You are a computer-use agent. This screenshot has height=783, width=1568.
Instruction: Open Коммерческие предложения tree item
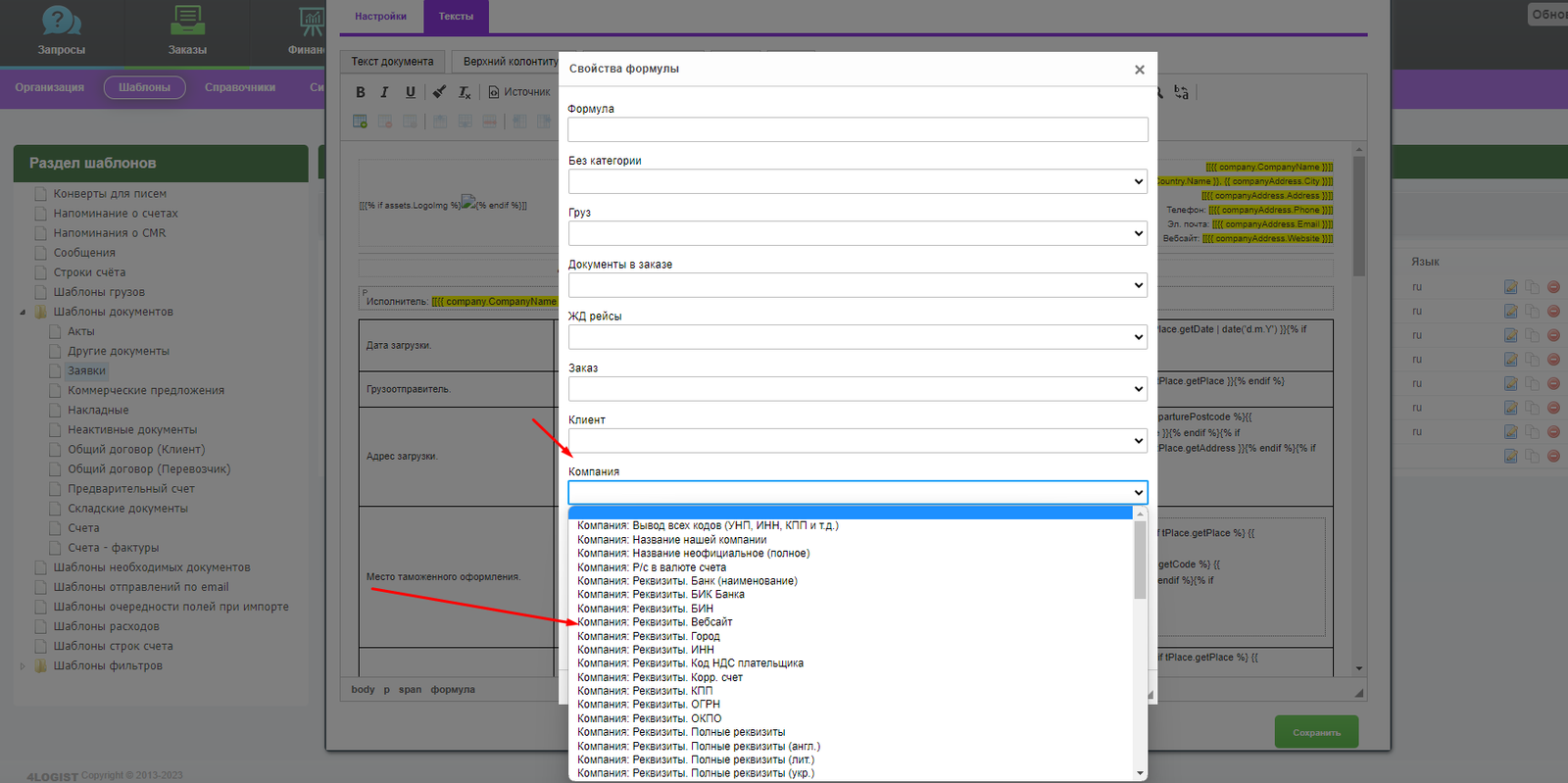pyautogui.click(x=146, y=391)
